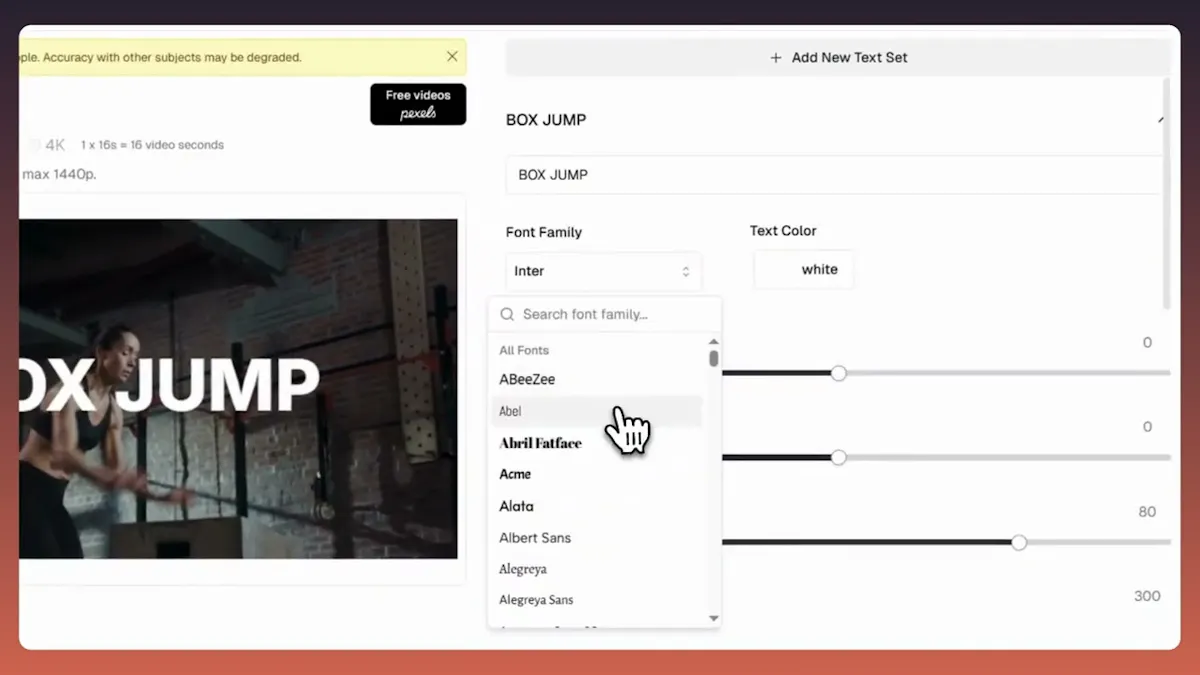Click the video preview thumbnail
The width and height of the screenshot is (1200, 675).
[238, 389]
